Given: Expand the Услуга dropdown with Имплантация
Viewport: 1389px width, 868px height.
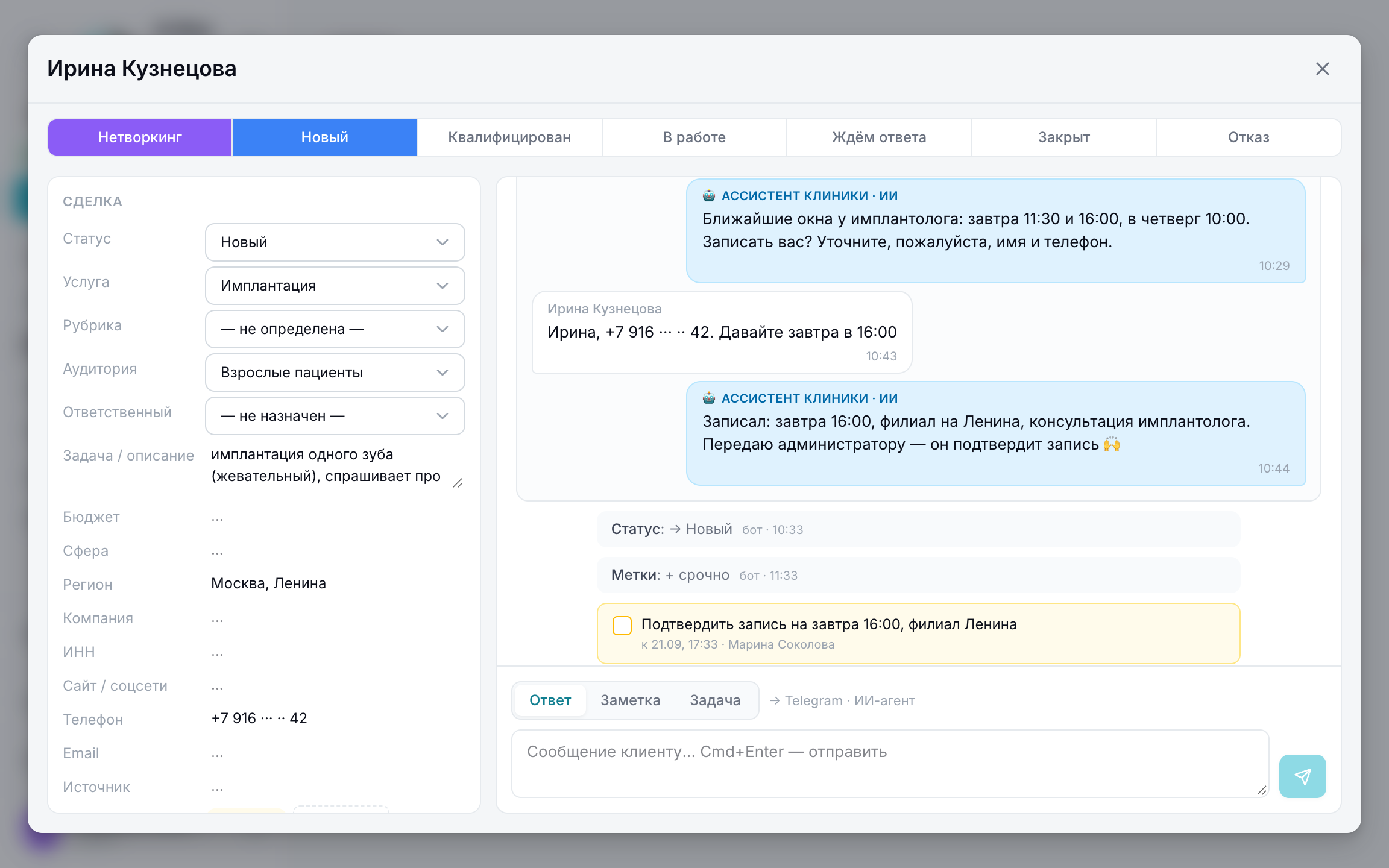Looking at the screenshot, I should coord(335,286).
